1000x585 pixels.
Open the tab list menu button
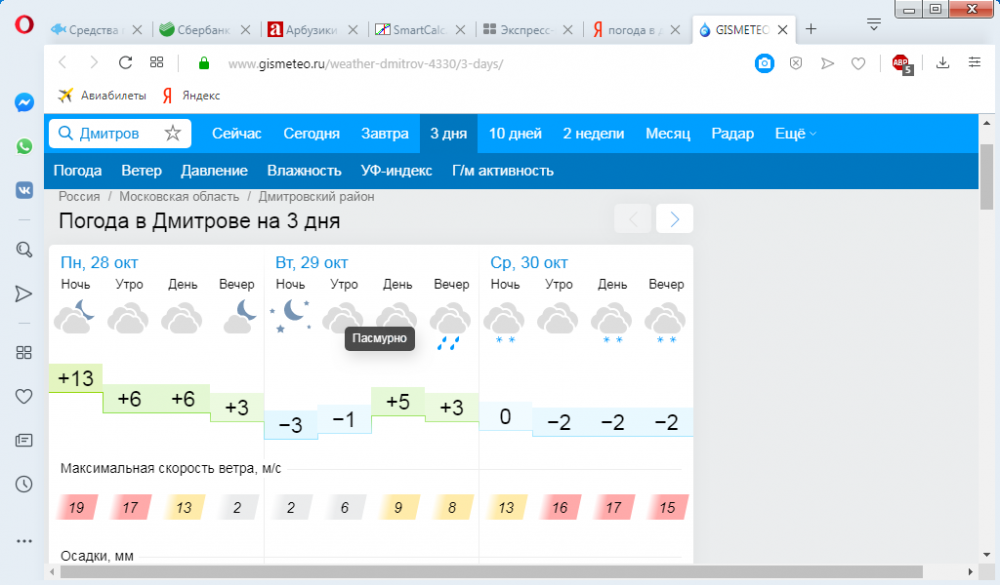pos(873,22)
